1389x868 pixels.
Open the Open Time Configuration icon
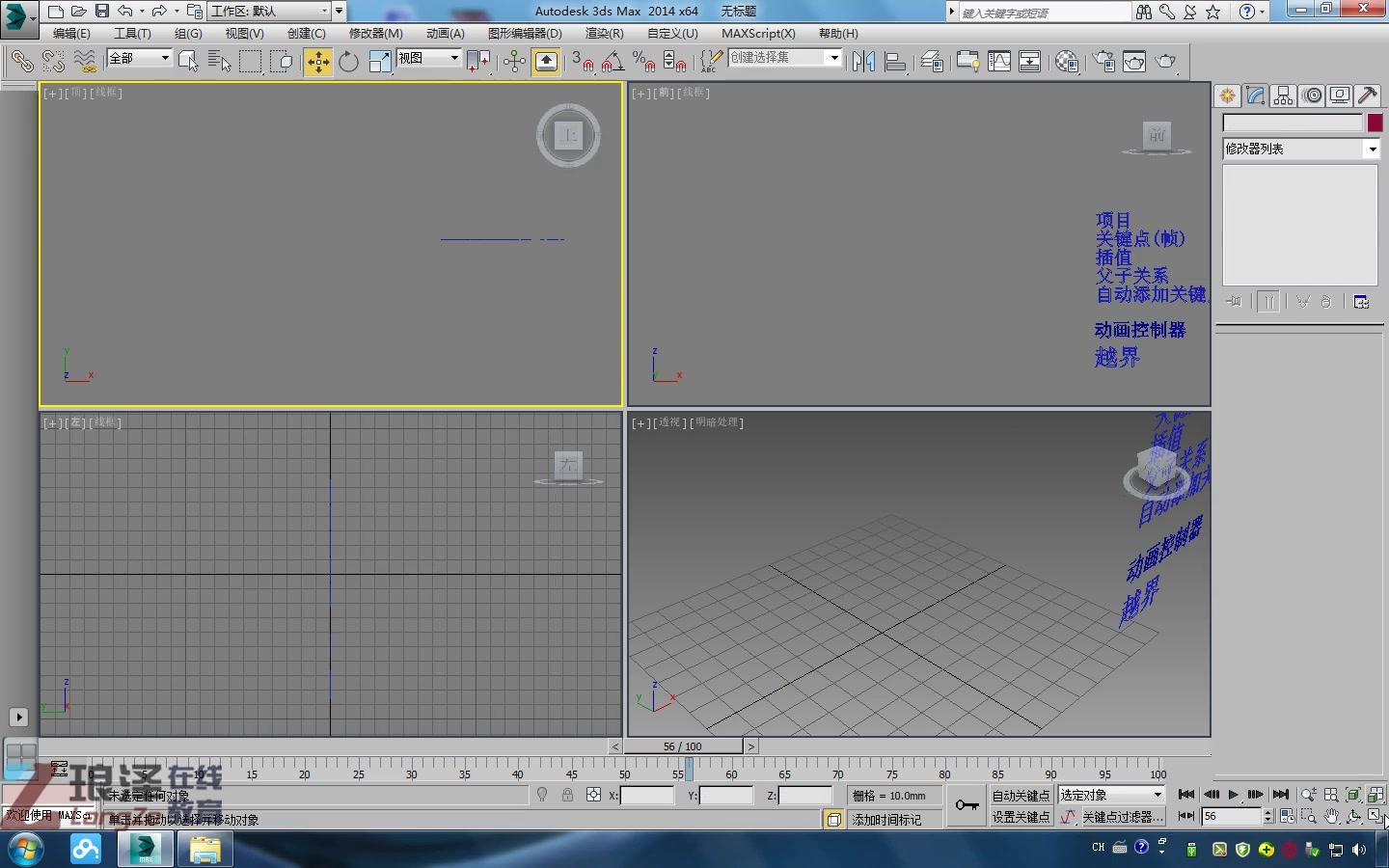1287,816
